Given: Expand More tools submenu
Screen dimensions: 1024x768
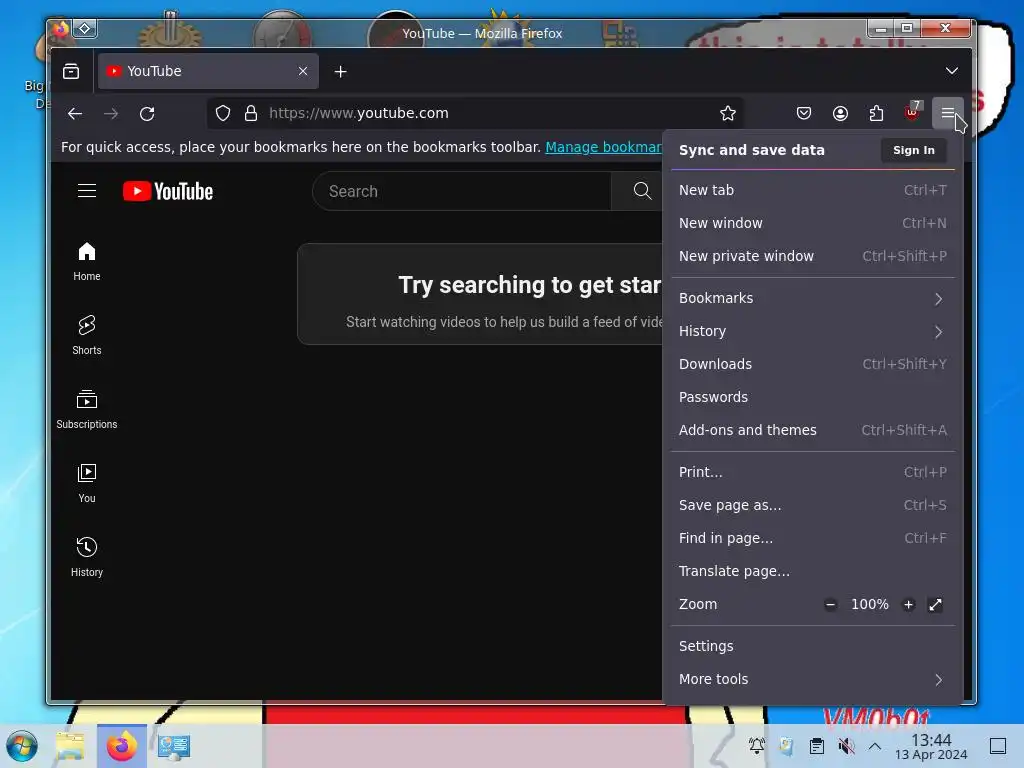Looking at the screenshot, I should [813, 679].
